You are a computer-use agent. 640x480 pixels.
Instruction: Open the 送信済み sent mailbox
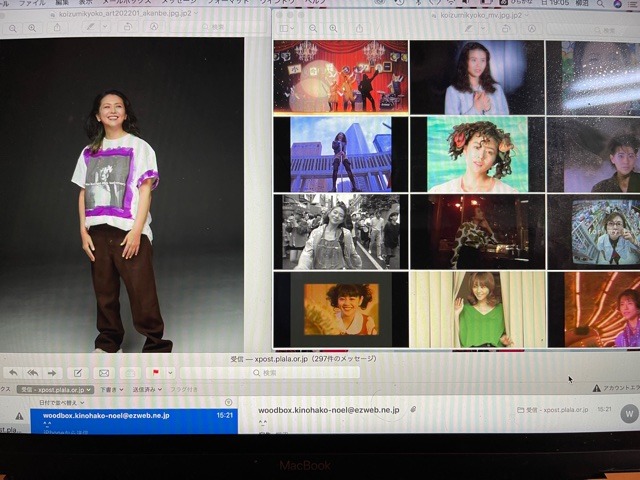[147, 390]
